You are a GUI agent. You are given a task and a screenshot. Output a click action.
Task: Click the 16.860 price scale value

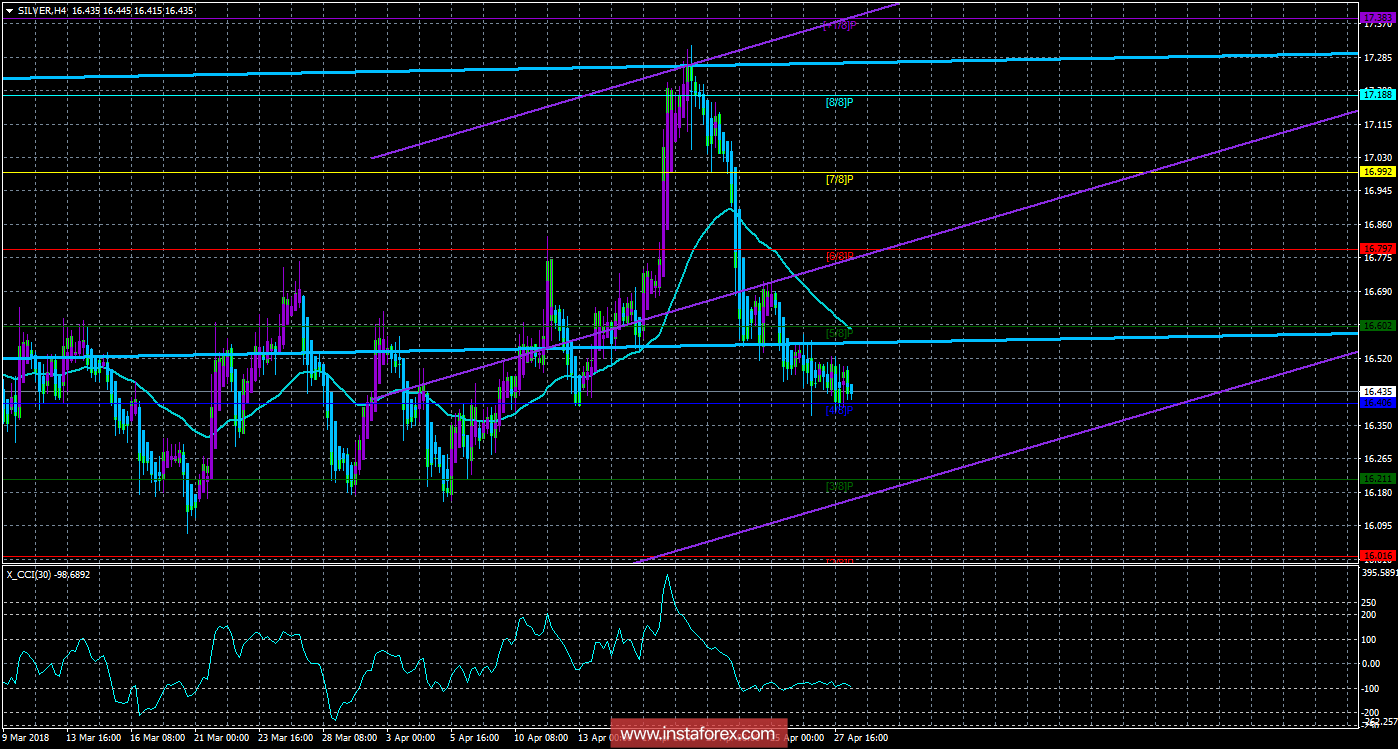tap(1377, 225)
